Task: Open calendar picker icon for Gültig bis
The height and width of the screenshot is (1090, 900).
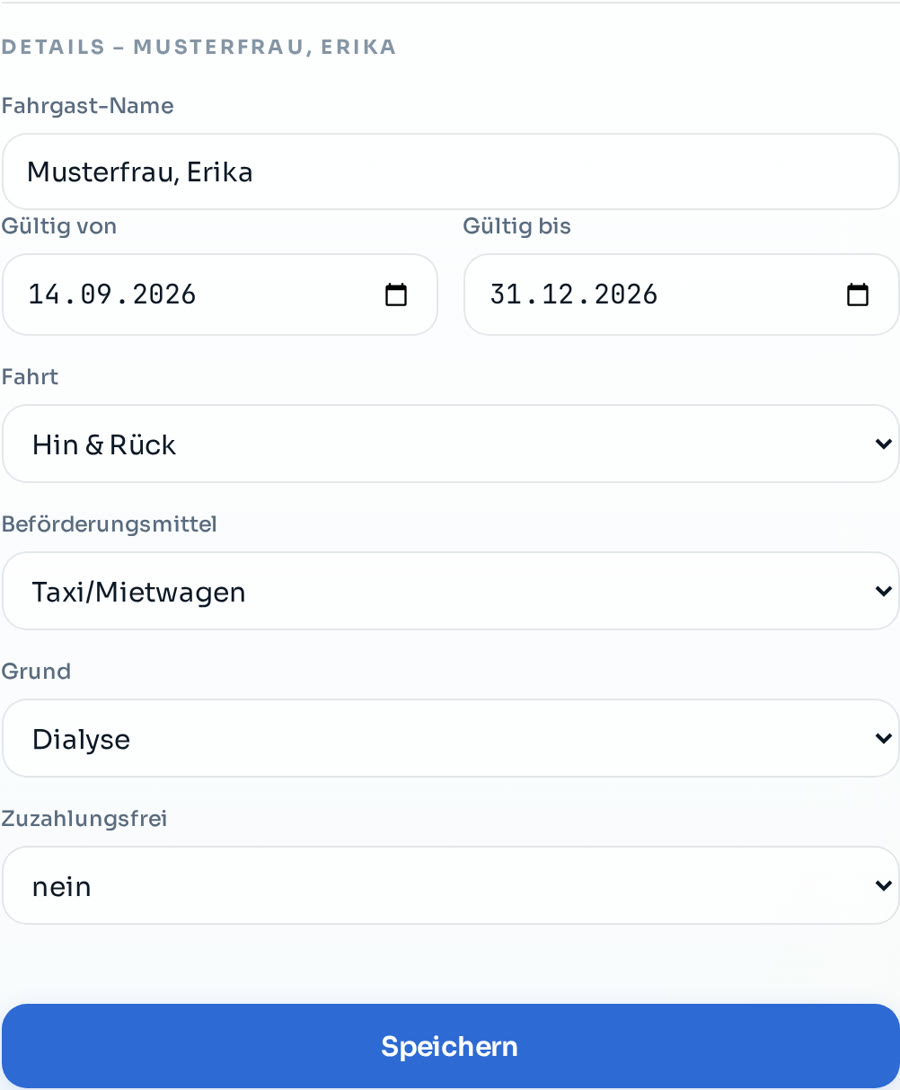Action: click(x=858, y=295)
